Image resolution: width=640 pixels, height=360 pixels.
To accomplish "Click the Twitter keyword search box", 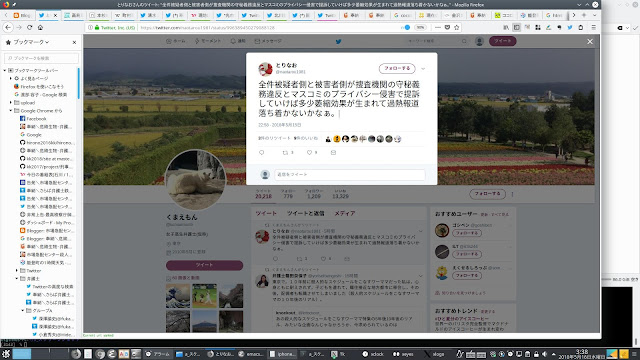I will pos(437,41).
